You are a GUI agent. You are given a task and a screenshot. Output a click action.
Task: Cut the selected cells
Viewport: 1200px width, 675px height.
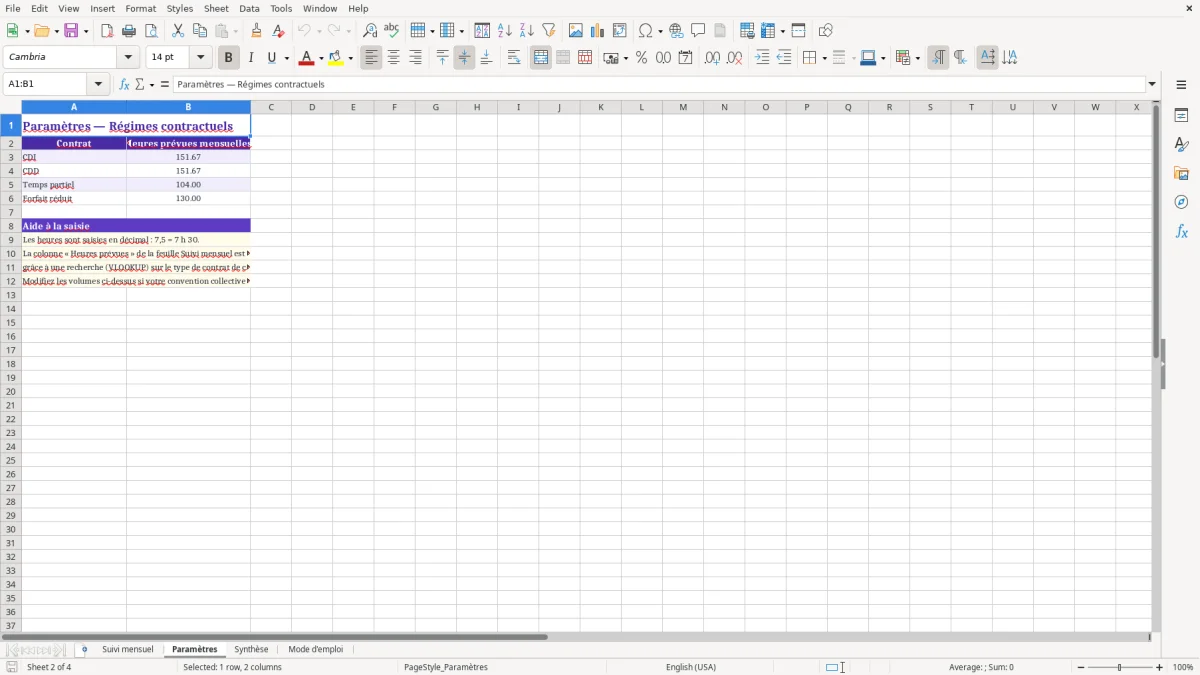click(x=178, y=31)
